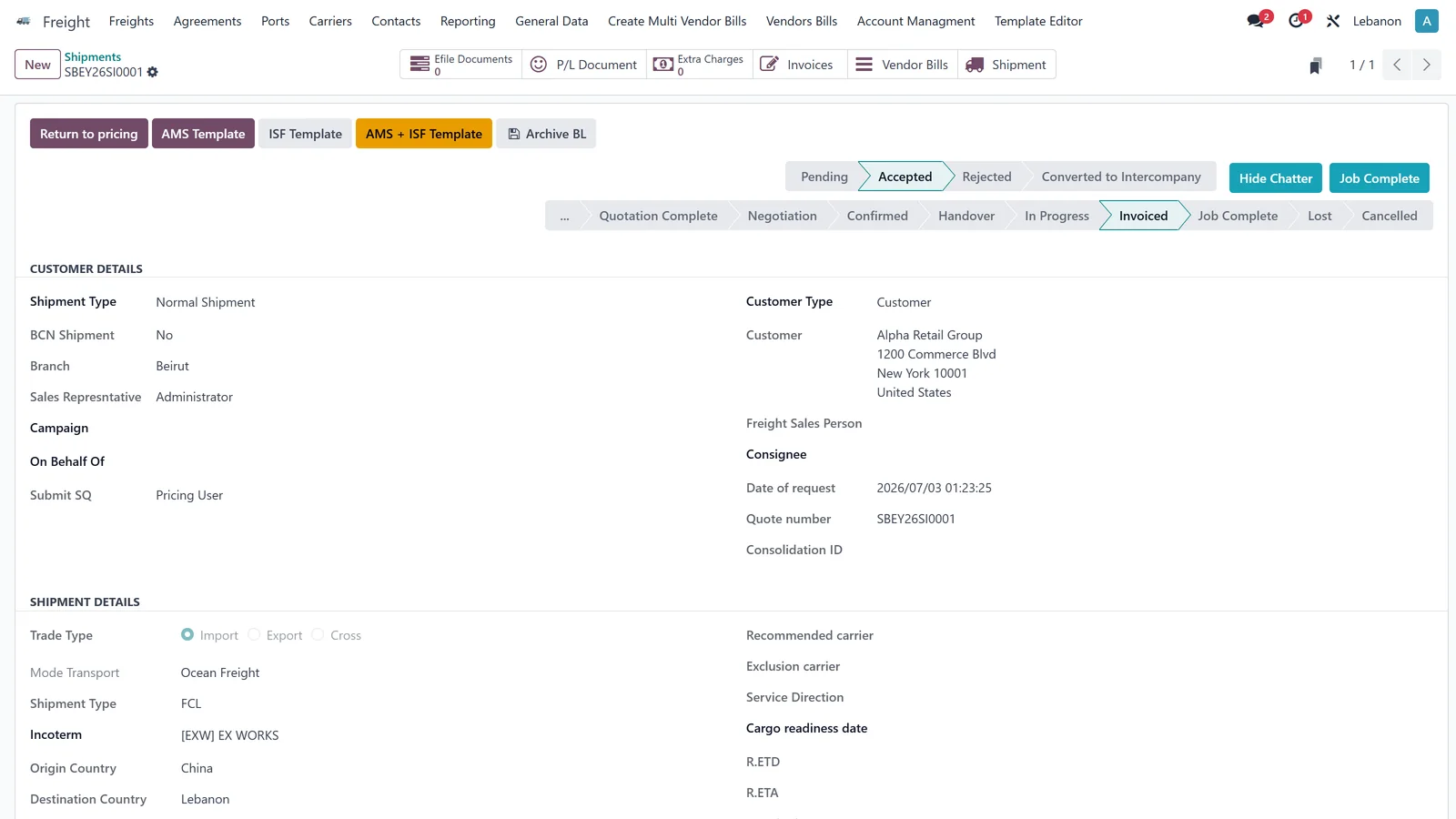Open the Freights menu
The image size is (1456, 819).
(131, 21)
